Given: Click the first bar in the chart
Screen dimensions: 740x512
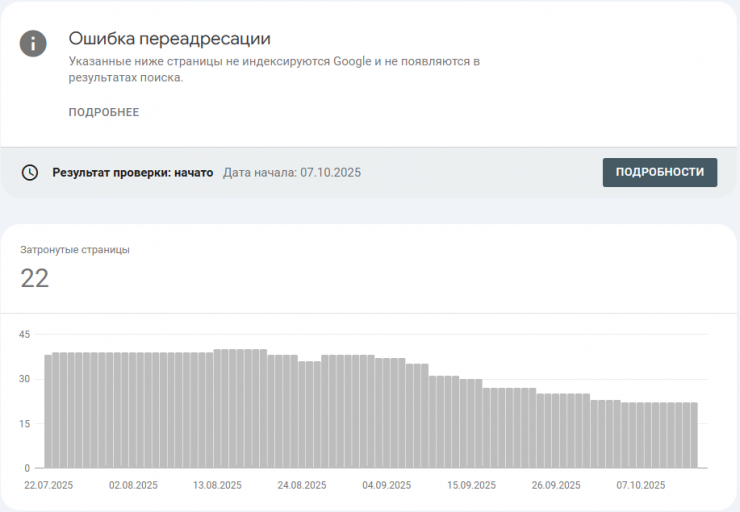Looking at the screenshot, I should pyautogui.click(x=48, y=410).
